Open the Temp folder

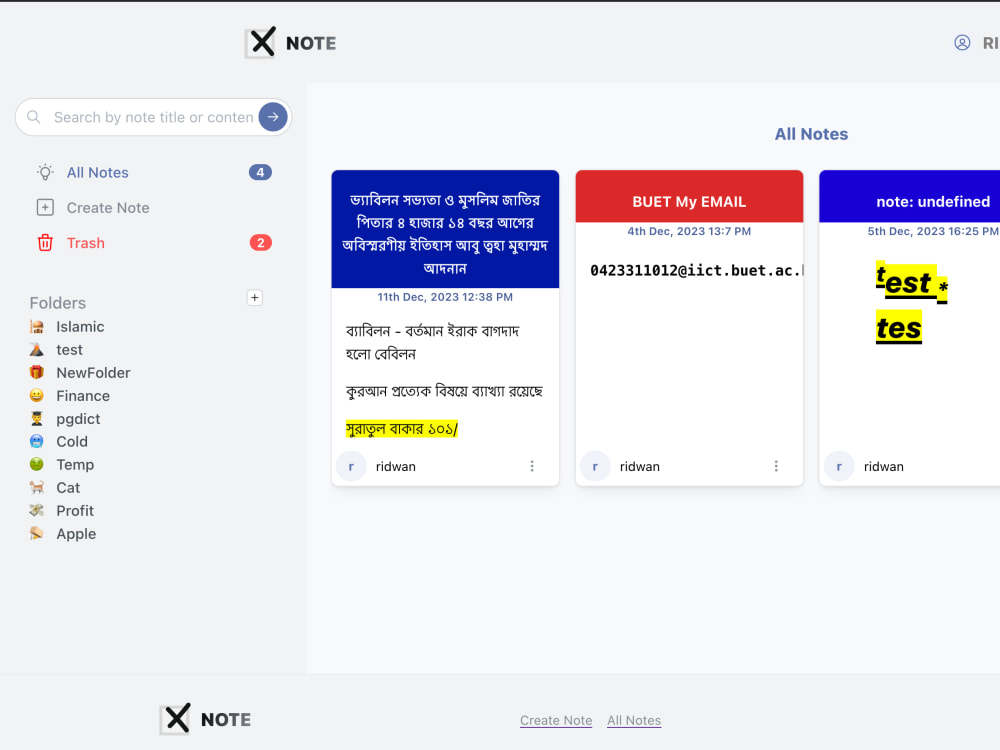pos(75,465)
